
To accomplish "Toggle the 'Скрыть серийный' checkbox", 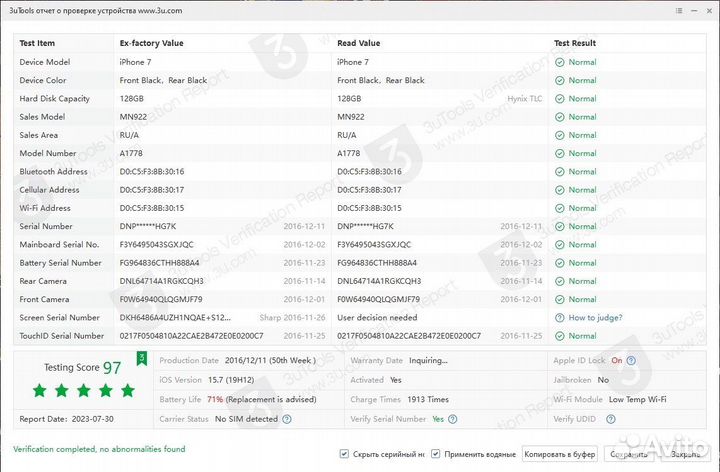I will coord(344,454).
